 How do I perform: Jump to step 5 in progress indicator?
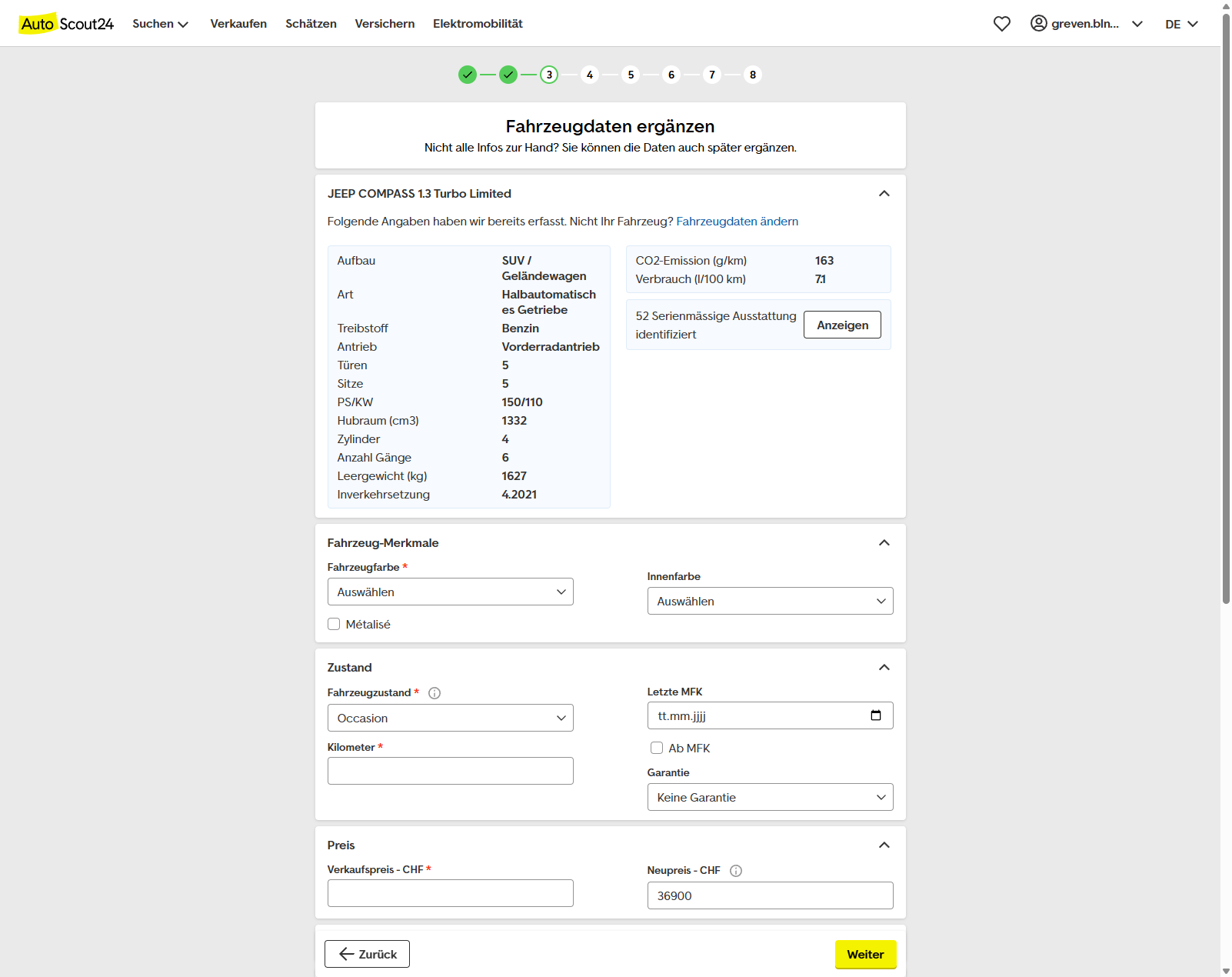(x=631, y=75)
